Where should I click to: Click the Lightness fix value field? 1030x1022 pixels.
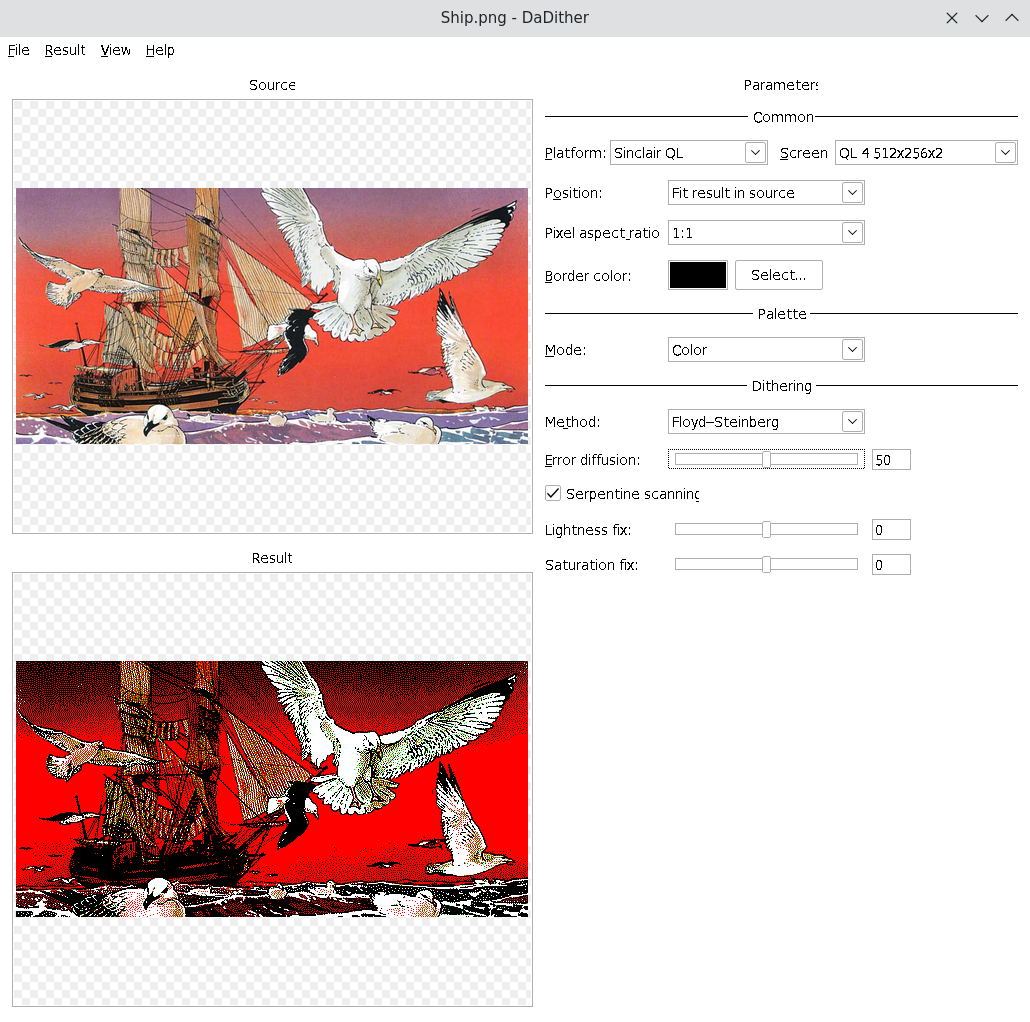click(x=891, y=529)
